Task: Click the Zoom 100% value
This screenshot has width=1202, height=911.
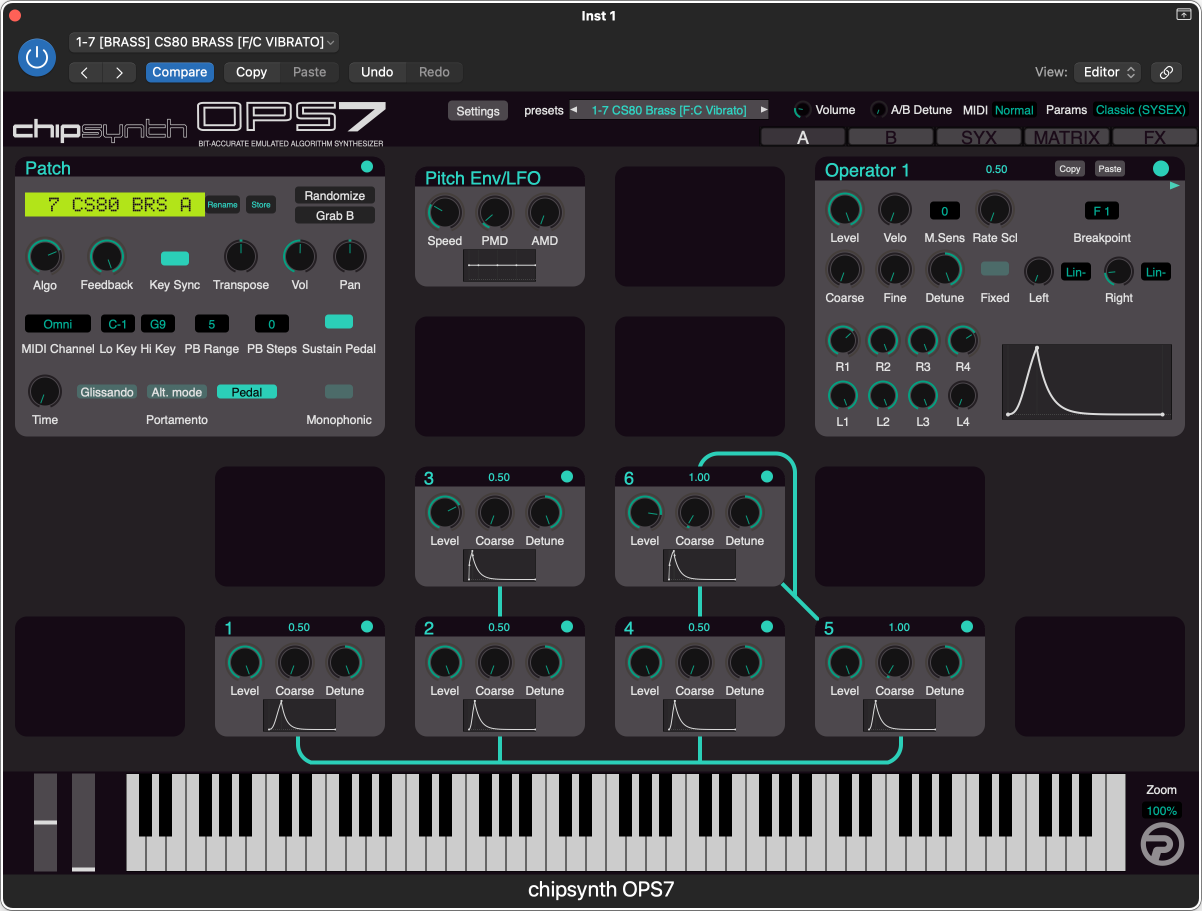Action: [x=1162, y=811]
